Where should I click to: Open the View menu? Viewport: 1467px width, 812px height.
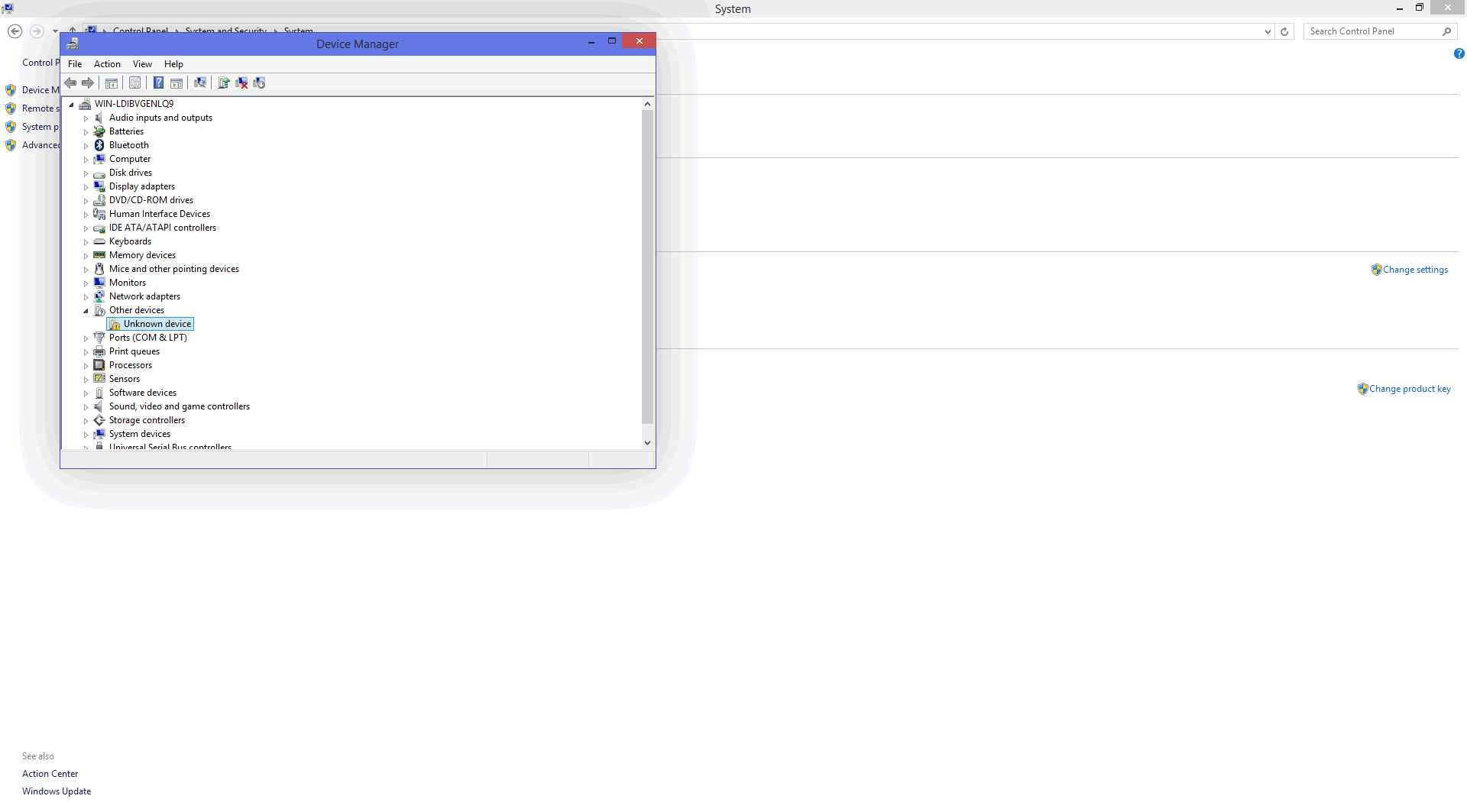coord(142,64)
